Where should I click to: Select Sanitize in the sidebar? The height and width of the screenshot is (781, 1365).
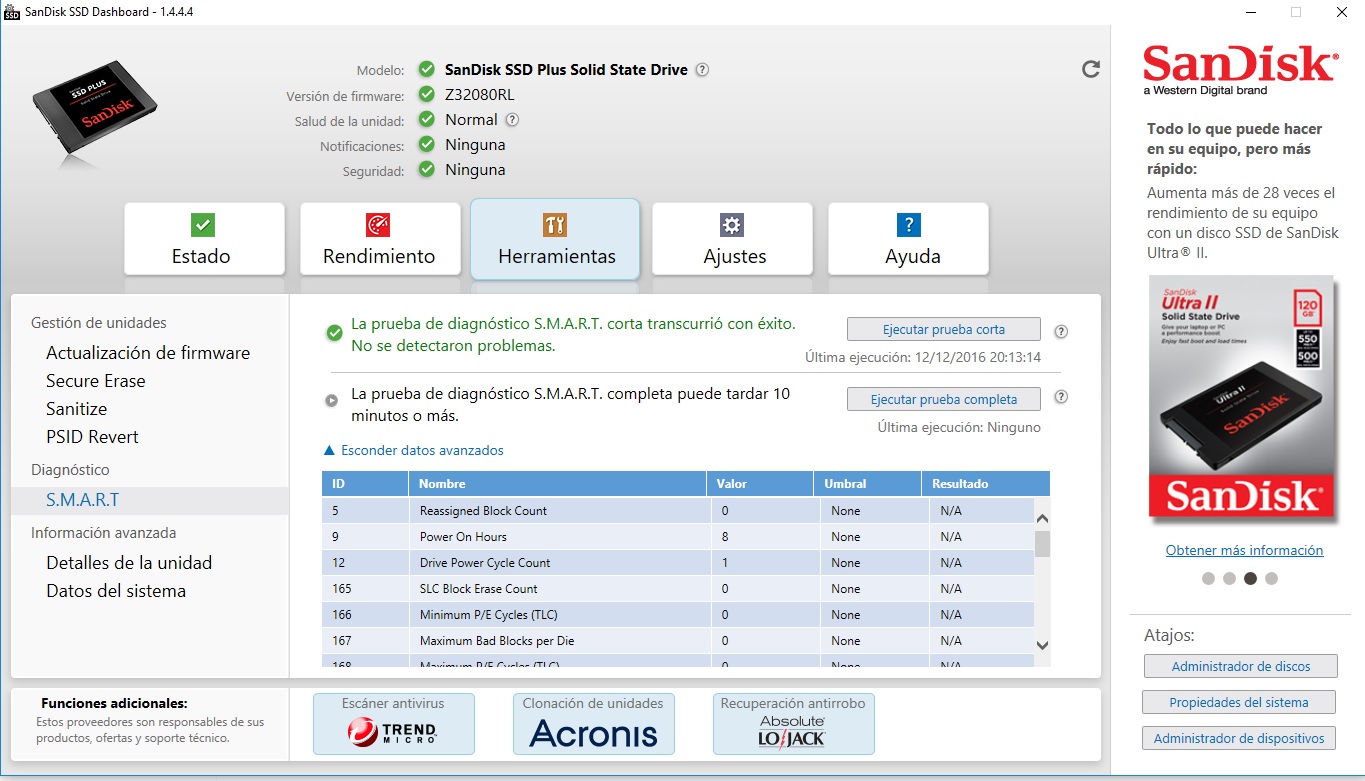pyautogui.click(x=76, y=409)
